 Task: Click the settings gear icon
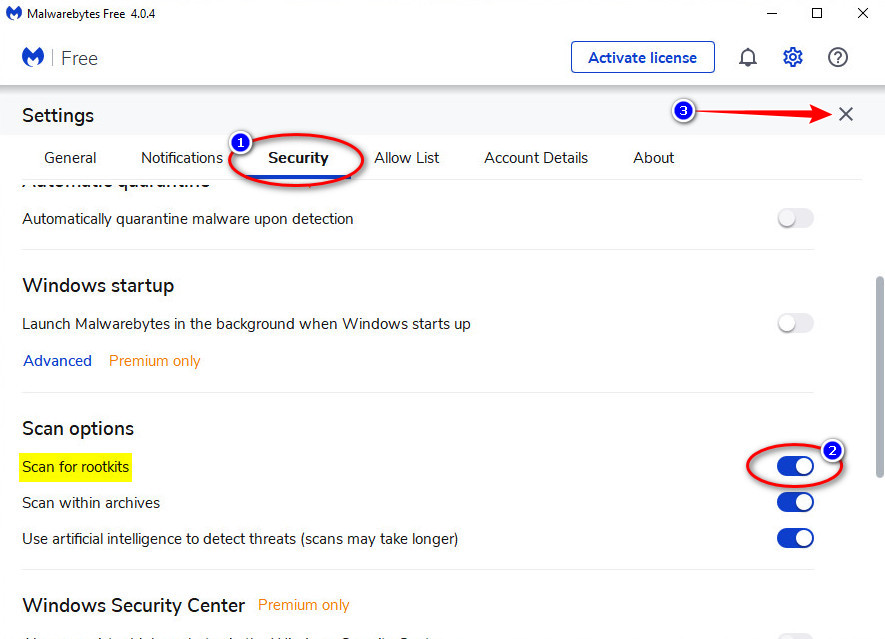[x=792, y=57]
